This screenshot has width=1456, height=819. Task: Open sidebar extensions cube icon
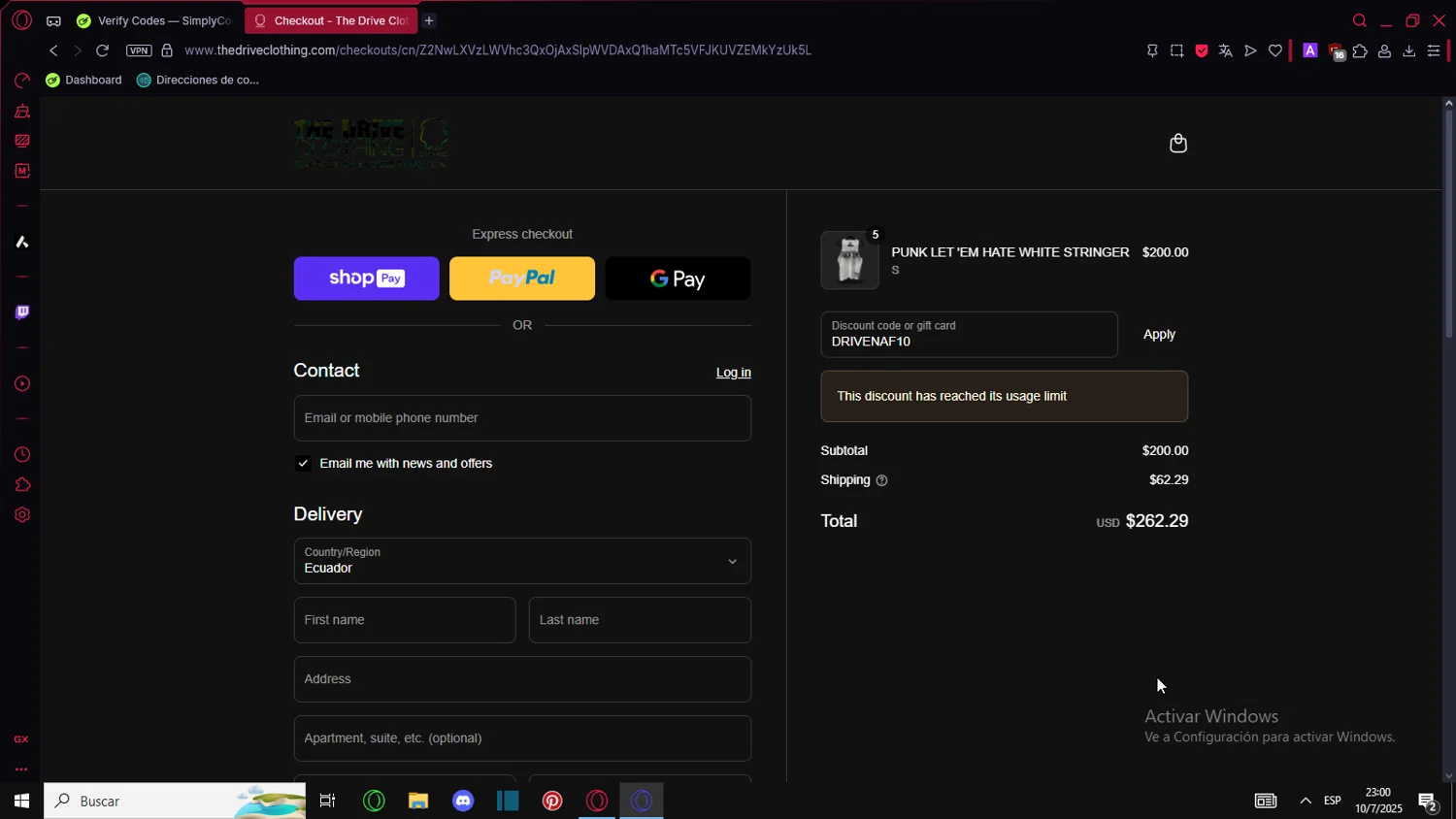[x=21, y=485]
